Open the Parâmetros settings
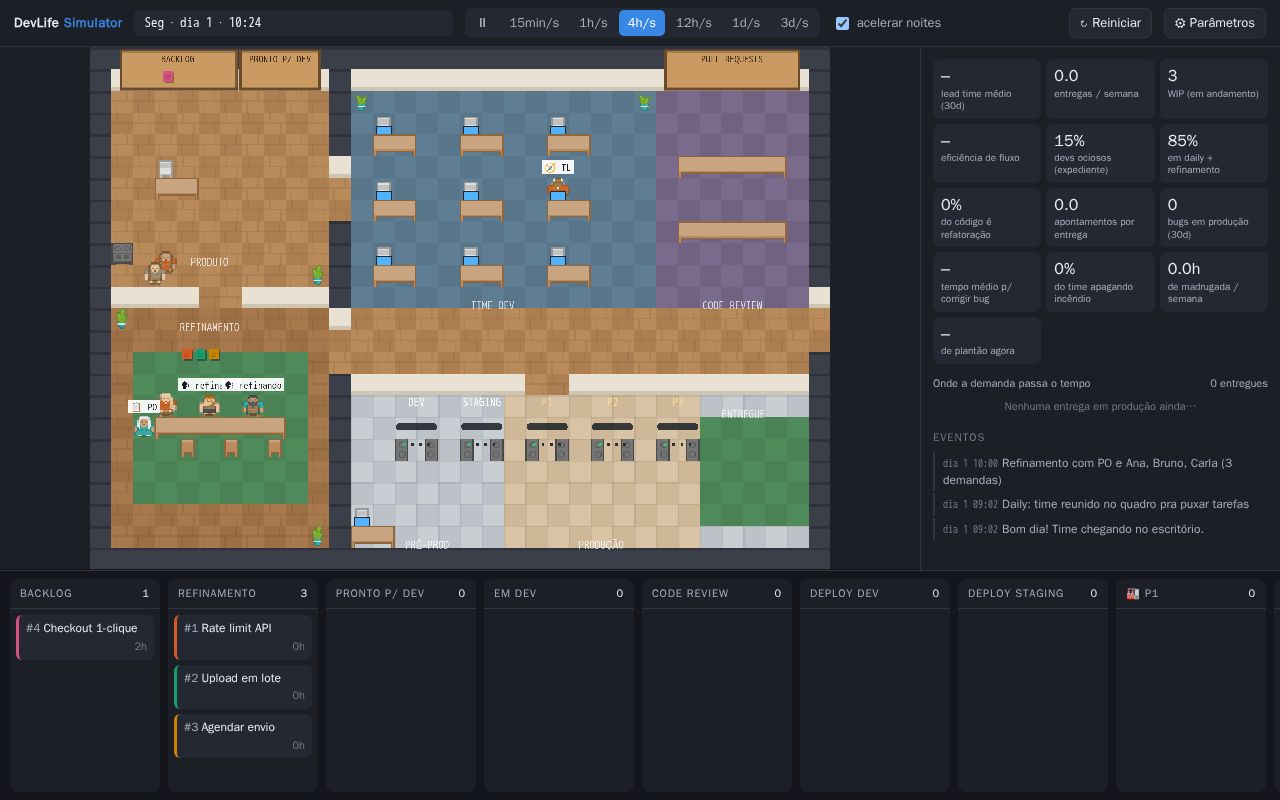The height and width of the screenshot is (800, 1280). pos(1214,23)
